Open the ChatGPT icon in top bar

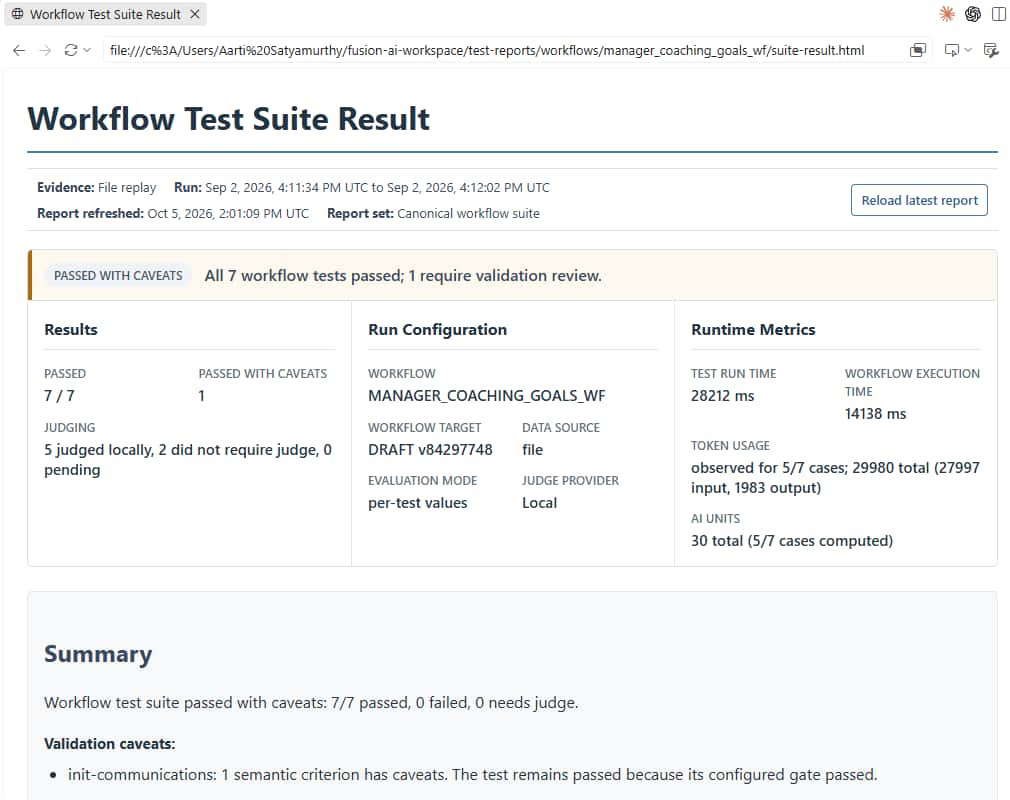pos(973,14)
